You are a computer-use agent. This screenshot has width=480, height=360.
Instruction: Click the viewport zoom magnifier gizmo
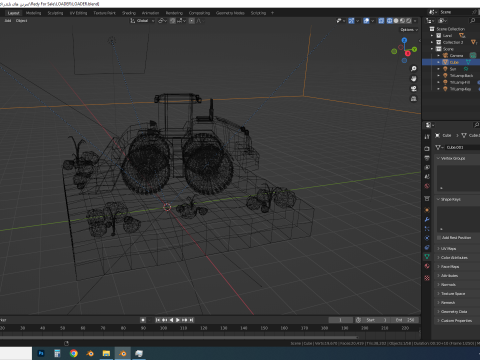pyautogui.click(x=414, y=69)
